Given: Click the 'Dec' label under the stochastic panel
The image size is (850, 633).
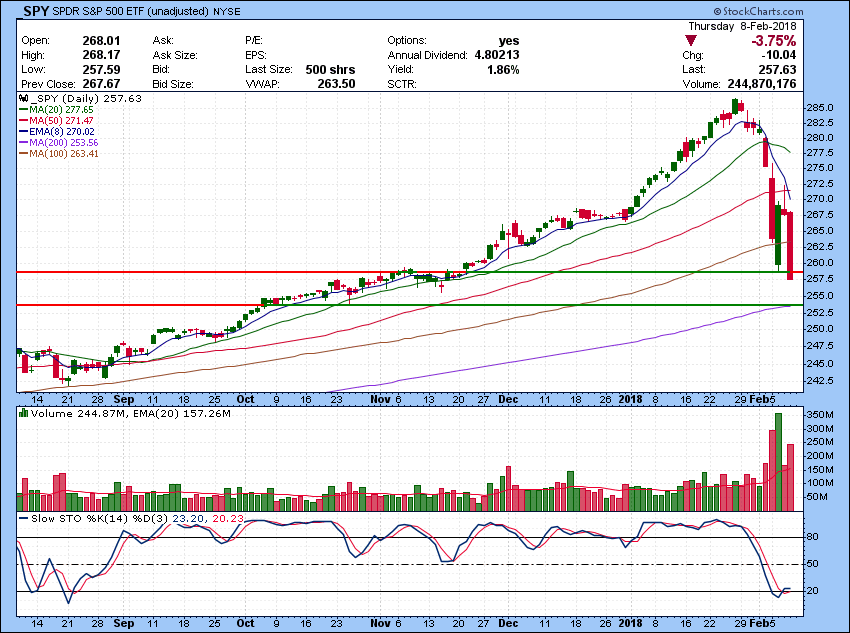Looking at the screenshot, I should (x=508, y=623).
